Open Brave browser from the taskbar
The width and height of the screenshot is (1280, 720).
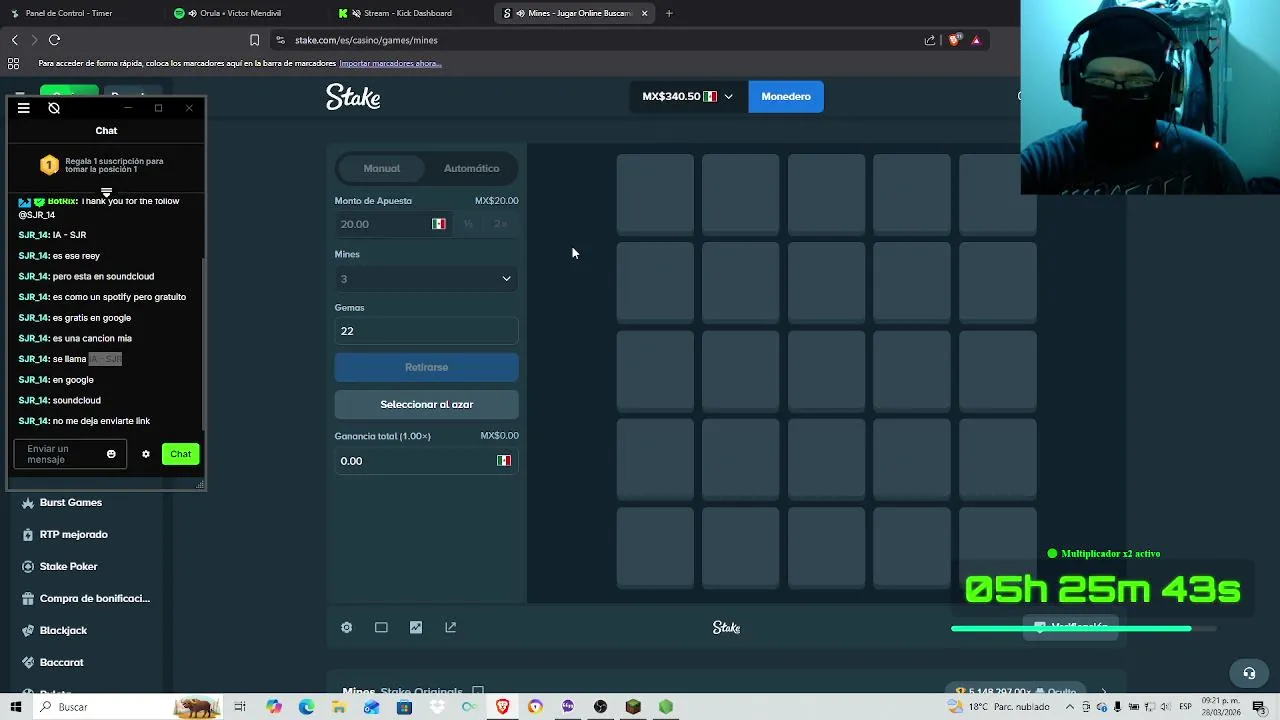[502, 707]
